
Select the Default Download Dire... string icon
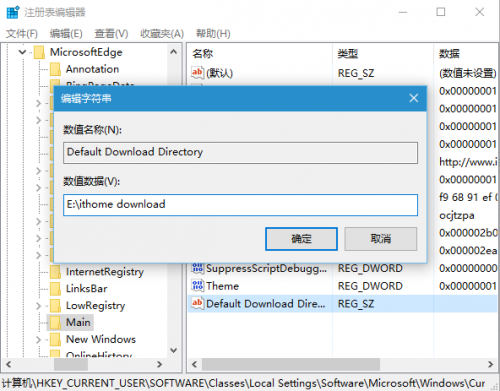click(x=197, y=303)
